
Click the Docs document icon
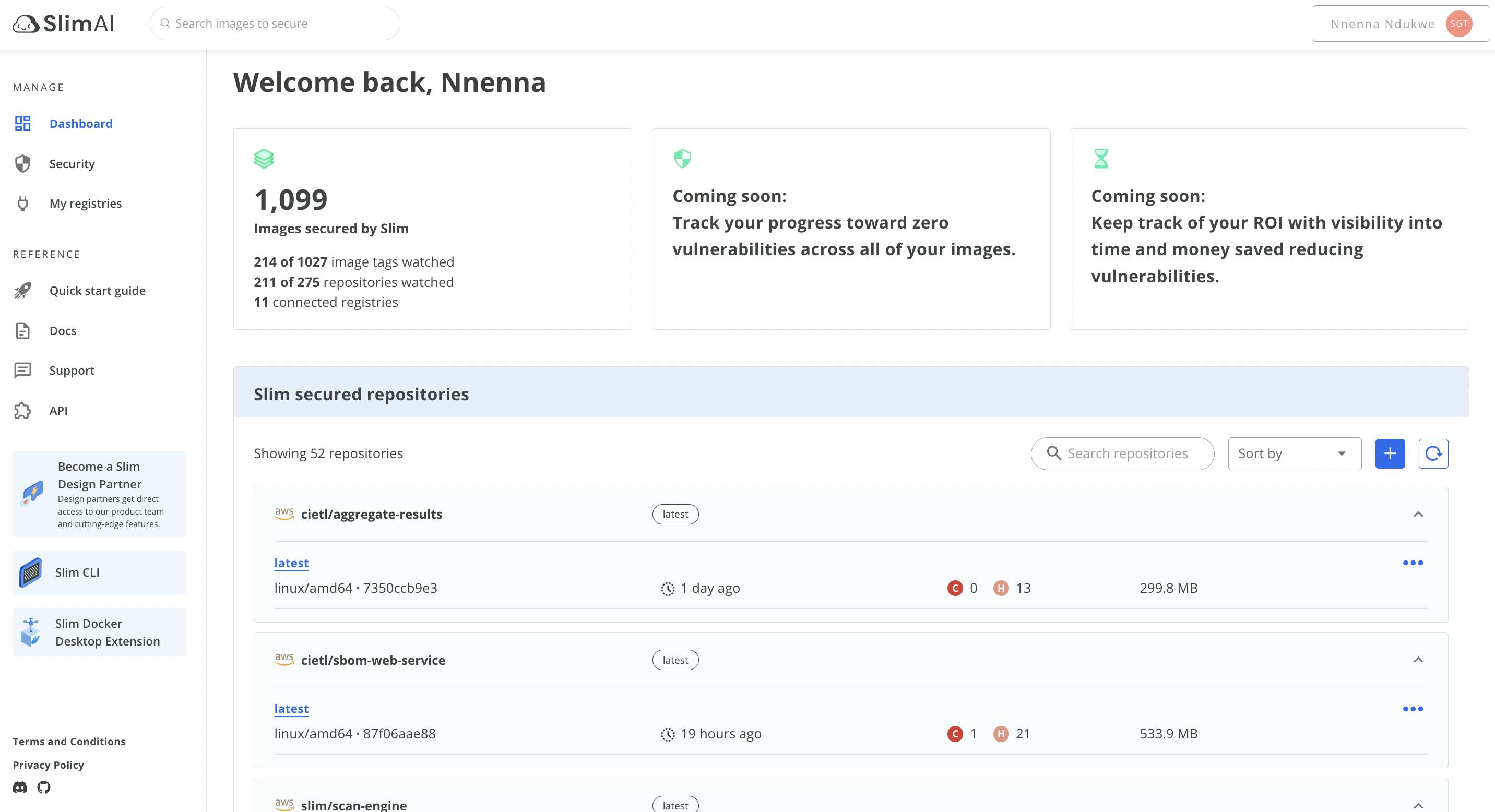[22, 331]
